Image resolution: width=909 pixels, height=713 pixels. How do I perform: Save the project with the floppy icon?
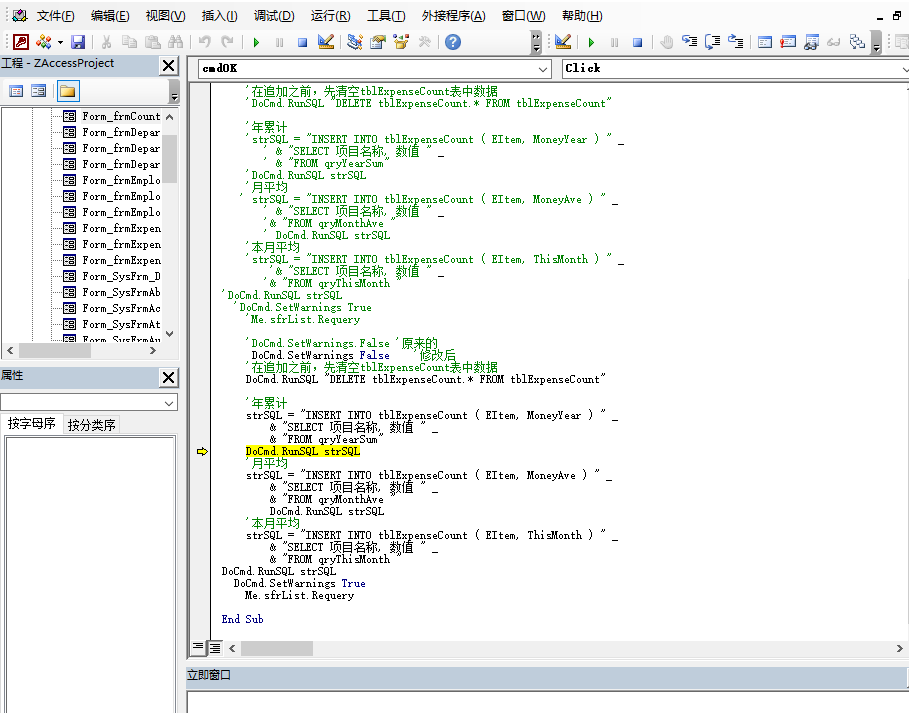[78, 42]
